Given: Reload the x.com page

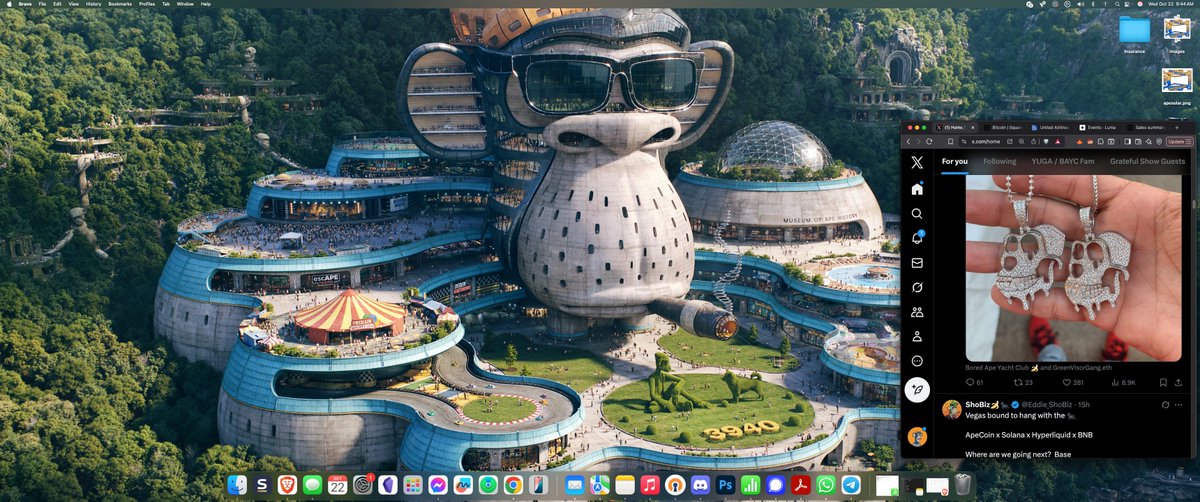Looking at the screenshot, I should pyautogui.click(x=929, y=142).
